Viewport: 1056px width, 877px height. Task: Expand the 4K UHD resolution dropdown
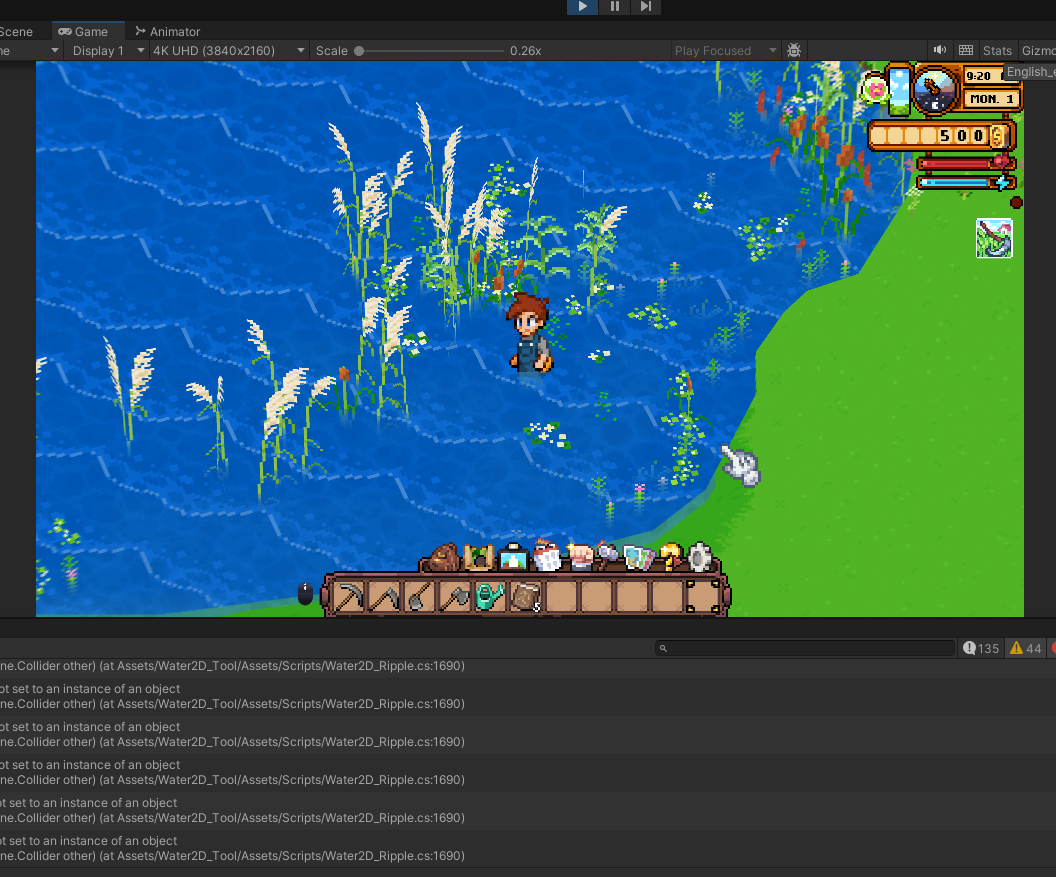pos(228,51)
